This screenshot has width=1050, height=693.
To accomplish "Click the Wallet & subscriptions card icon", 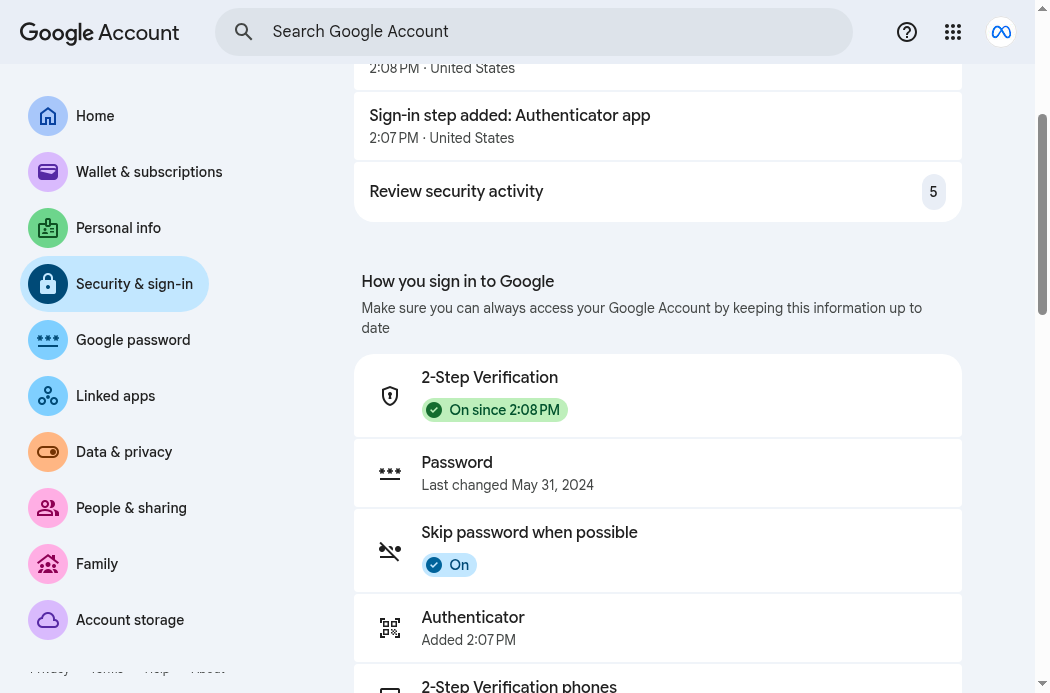I will (48, 172).
